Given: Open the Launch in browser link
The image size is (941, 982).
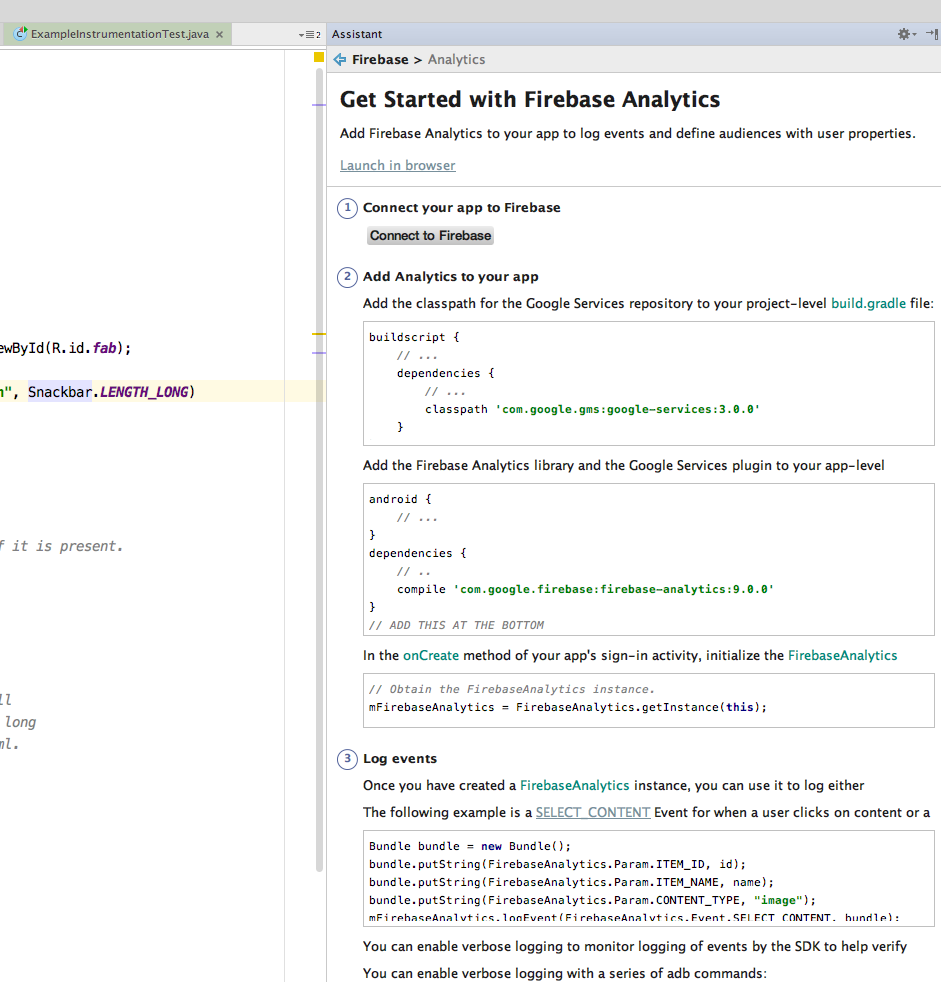Looking at the screenshot, I should pos(397,166).
